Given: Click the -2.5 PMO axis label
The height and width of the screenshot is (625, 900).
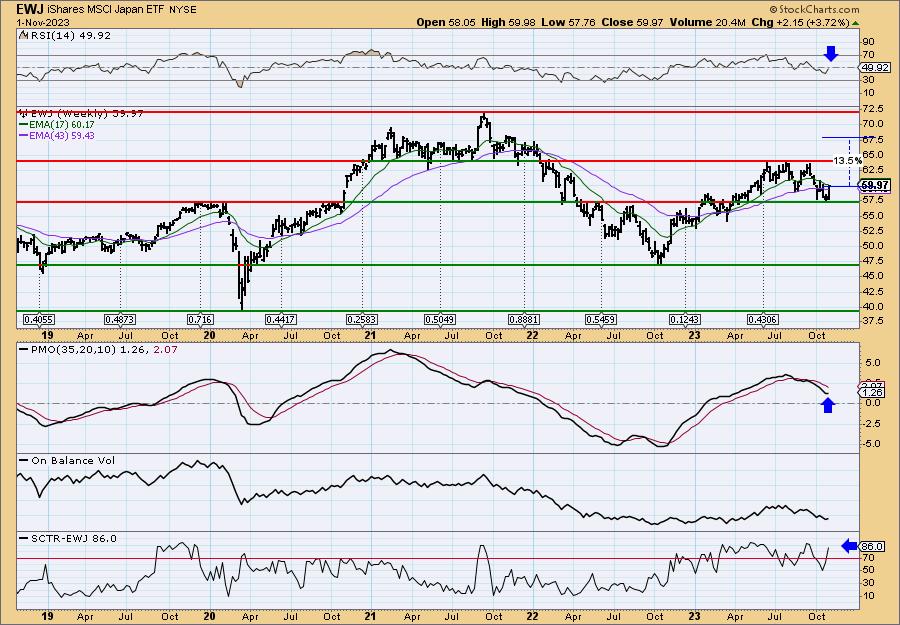Looking at the screenshot, I should pos(872,424).
